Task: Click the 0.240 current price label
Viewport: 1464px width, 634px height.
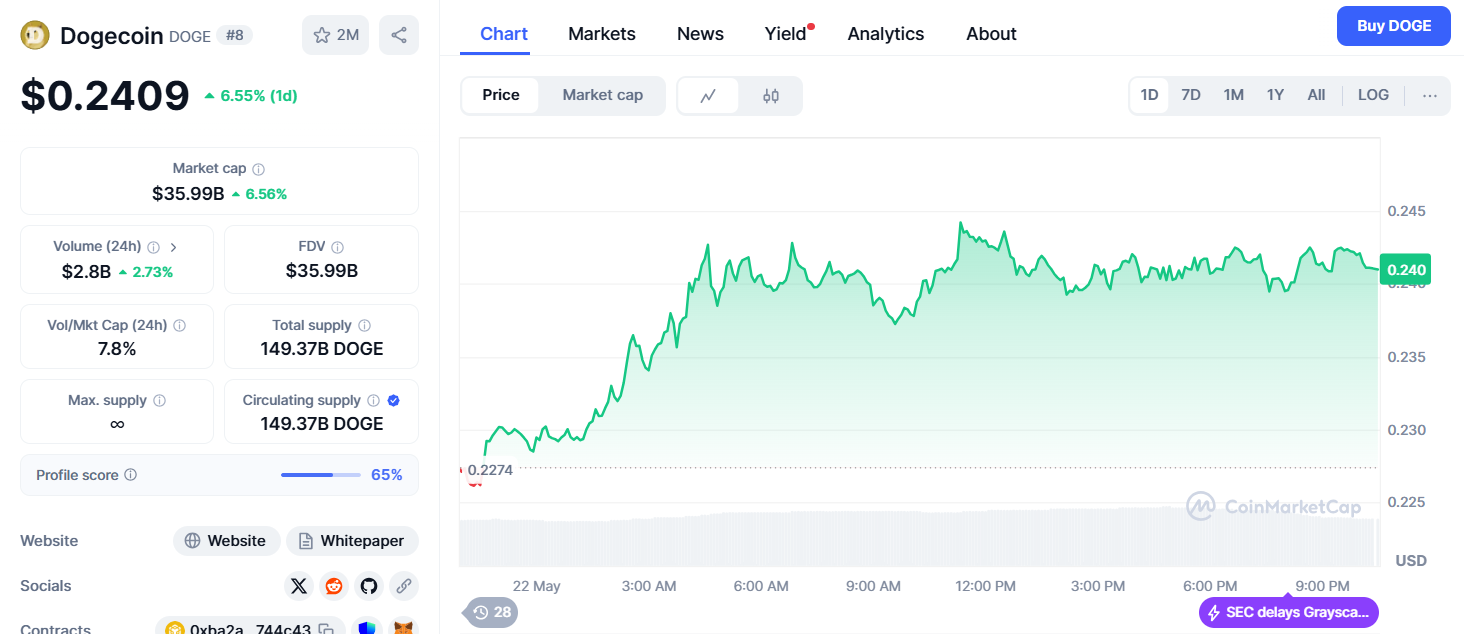Action: (1405, 270)
